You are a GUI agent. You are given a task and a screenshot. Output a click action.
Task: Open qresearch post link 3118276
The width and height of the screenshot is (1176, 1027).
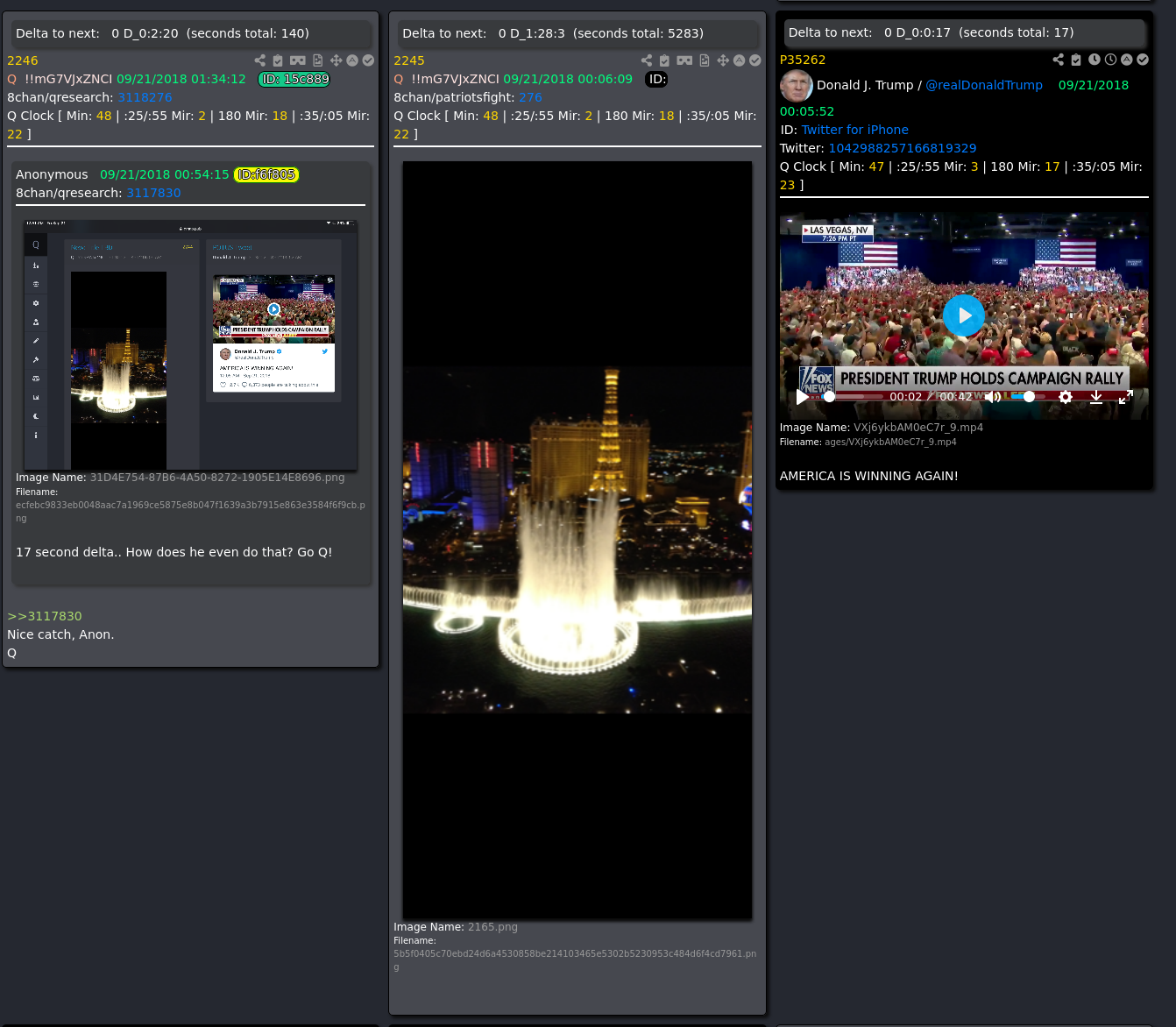(x=145, y=97)
